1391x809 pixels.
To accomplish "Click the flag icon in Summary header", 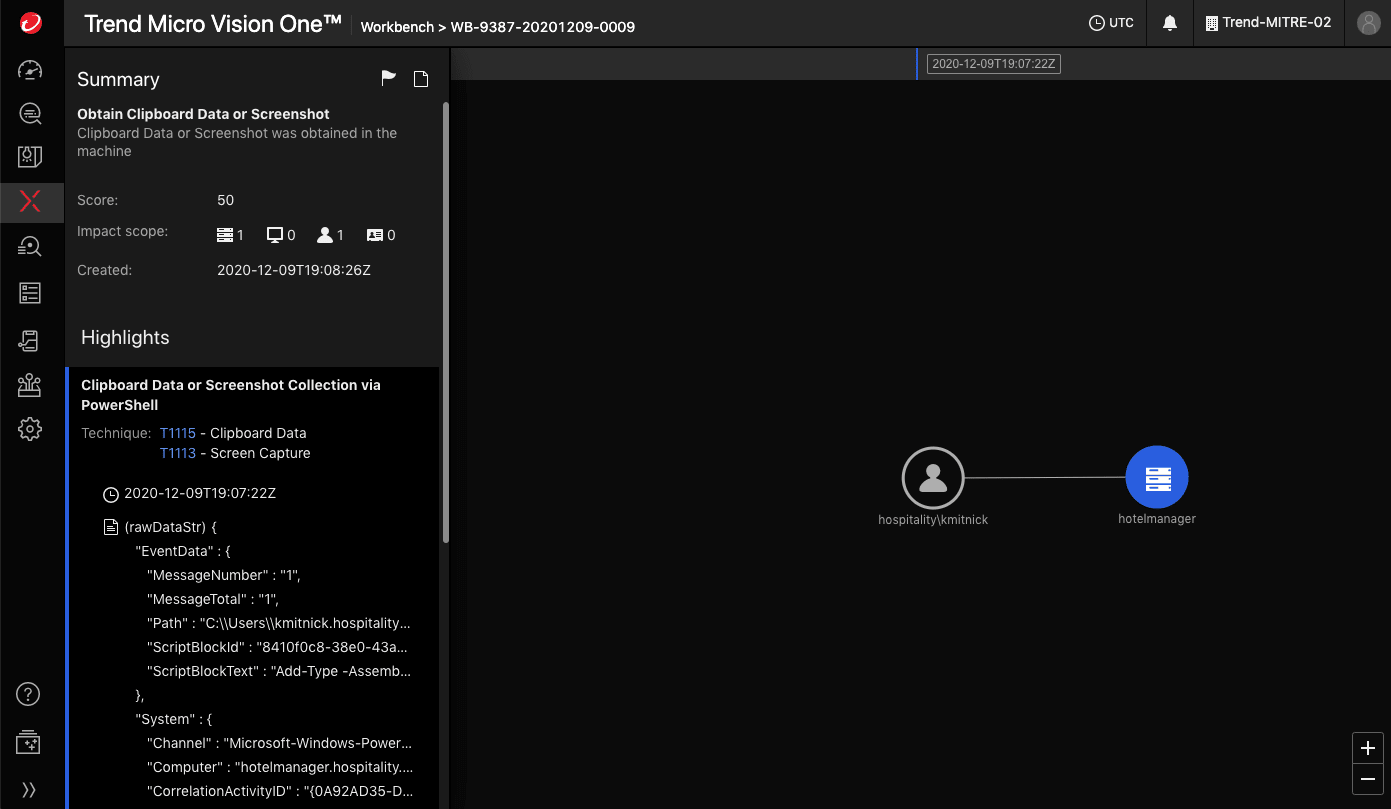I will 389,79.
